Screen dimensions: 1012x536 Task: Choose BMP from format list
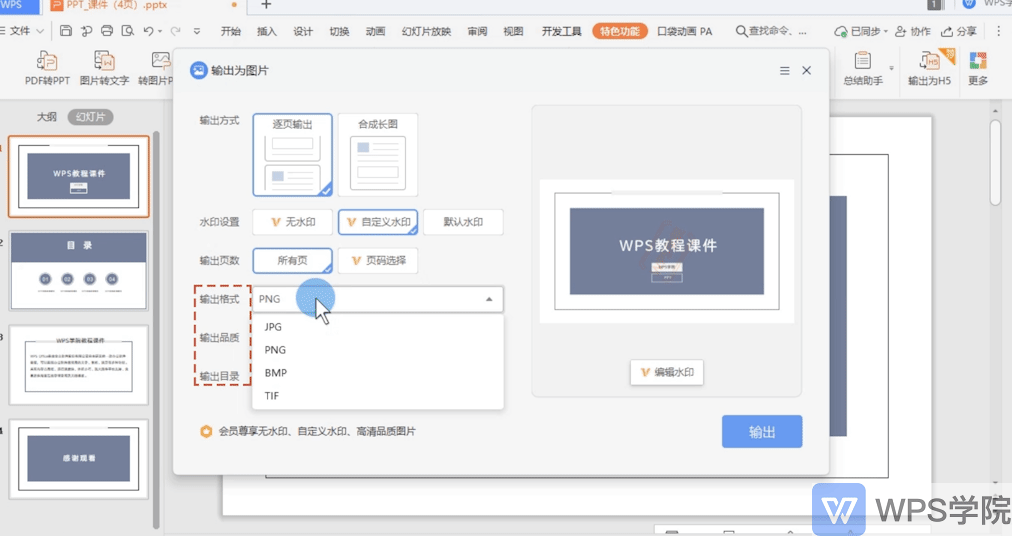pyautogui.click(x=378, y=373)
